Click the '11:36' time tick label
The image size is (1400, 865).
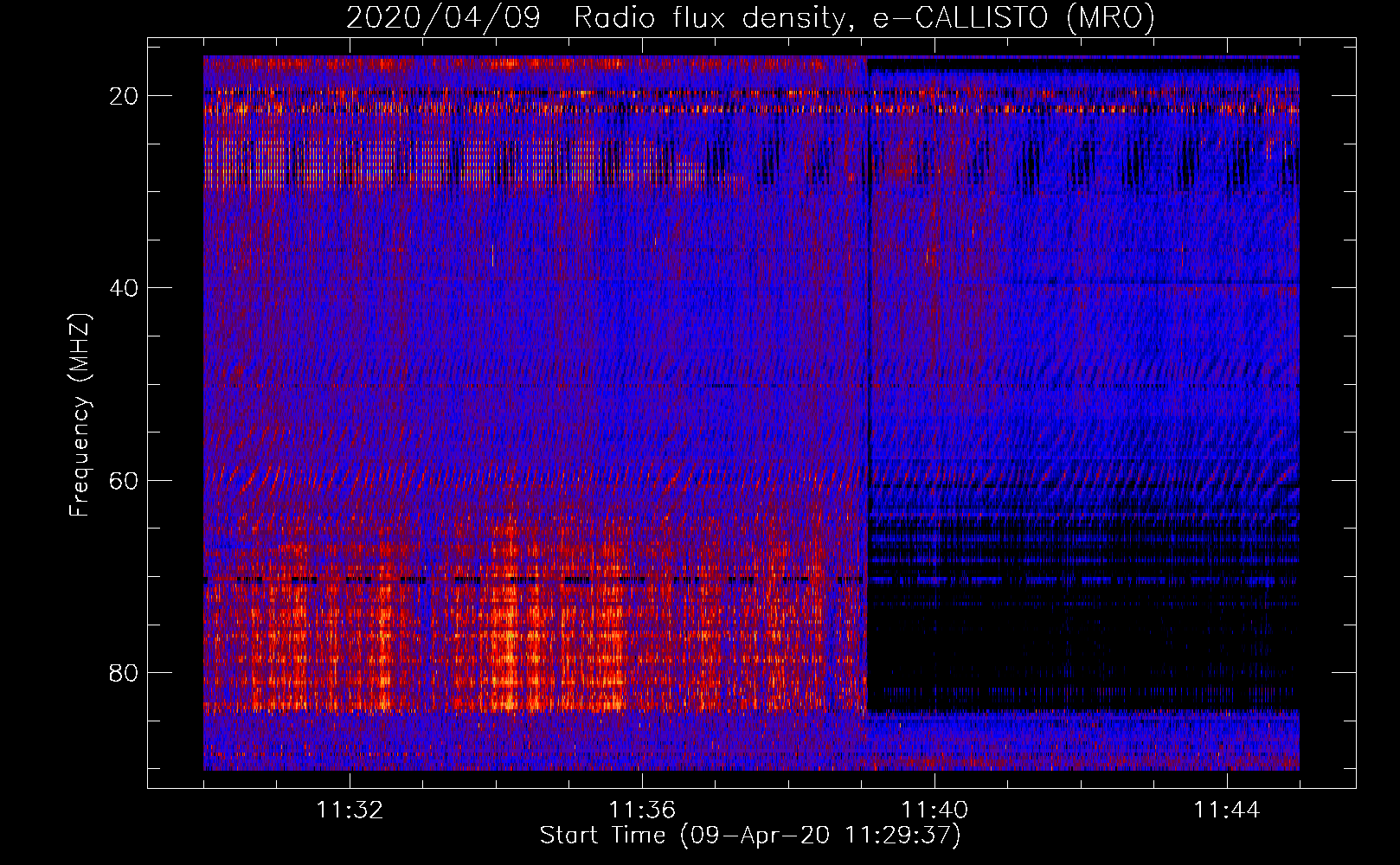642,811
